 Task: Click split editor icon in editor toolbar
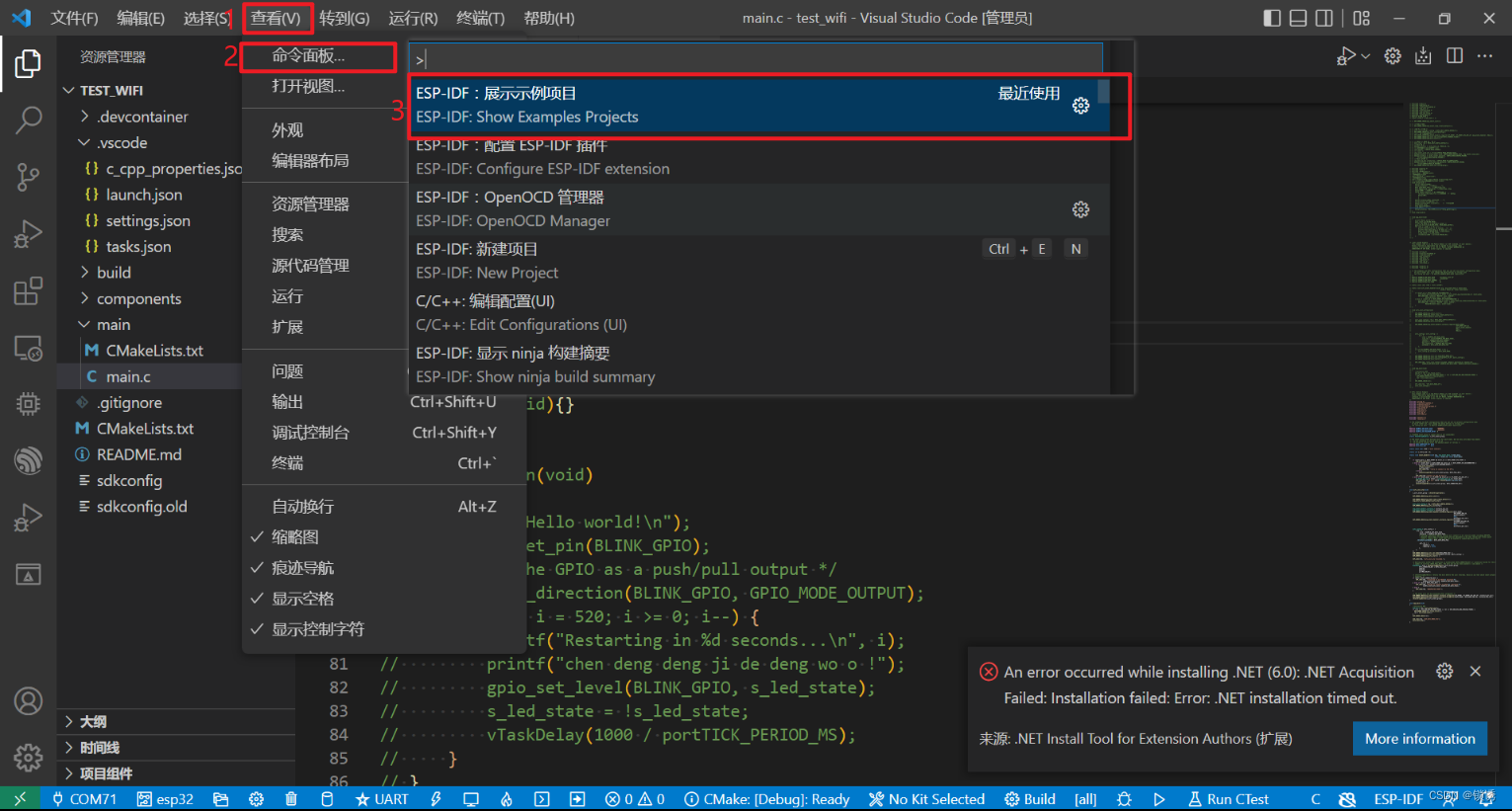pyautogui.click(x=1455, y=56)
